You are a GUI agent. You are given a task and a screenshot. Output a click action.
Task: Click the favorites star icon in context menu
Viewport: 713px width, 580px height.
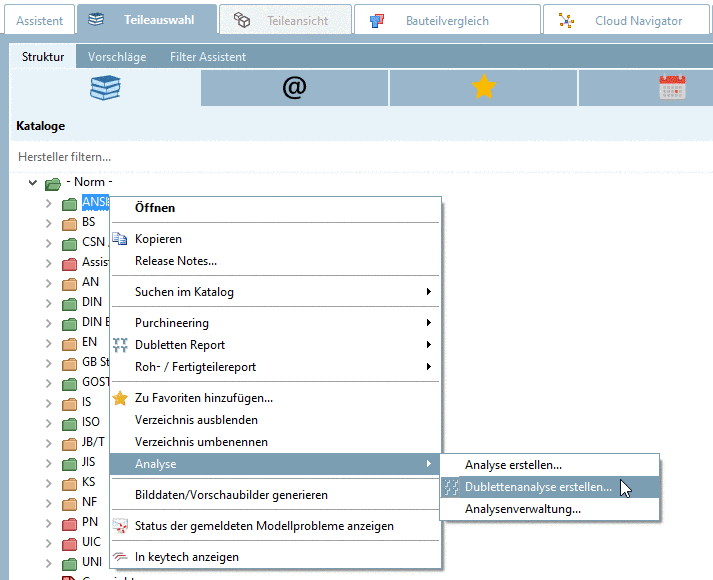pyautogui.click(x=120, y=398)
